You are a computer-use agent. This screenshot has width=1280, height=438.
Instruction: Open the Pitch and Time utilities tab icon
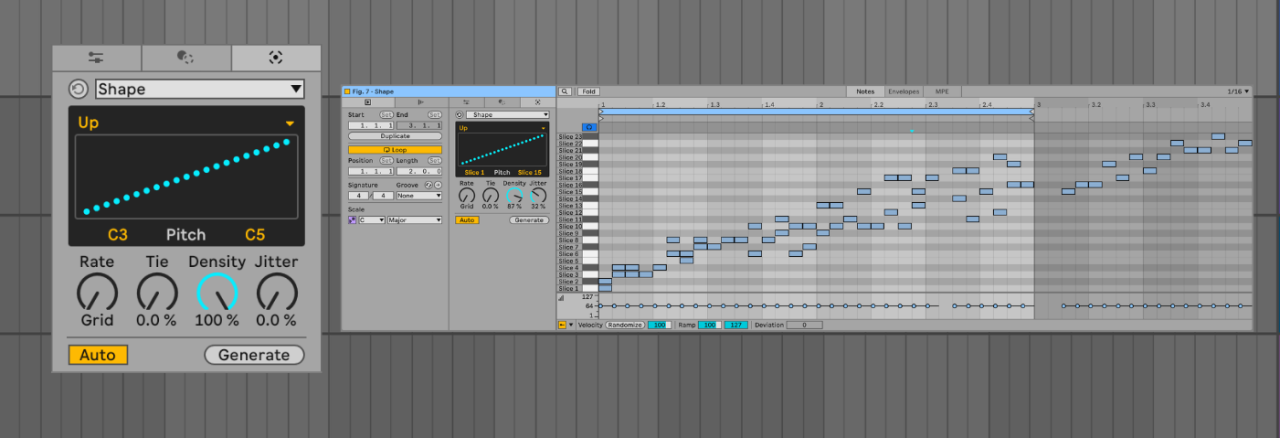pos(96,58)
